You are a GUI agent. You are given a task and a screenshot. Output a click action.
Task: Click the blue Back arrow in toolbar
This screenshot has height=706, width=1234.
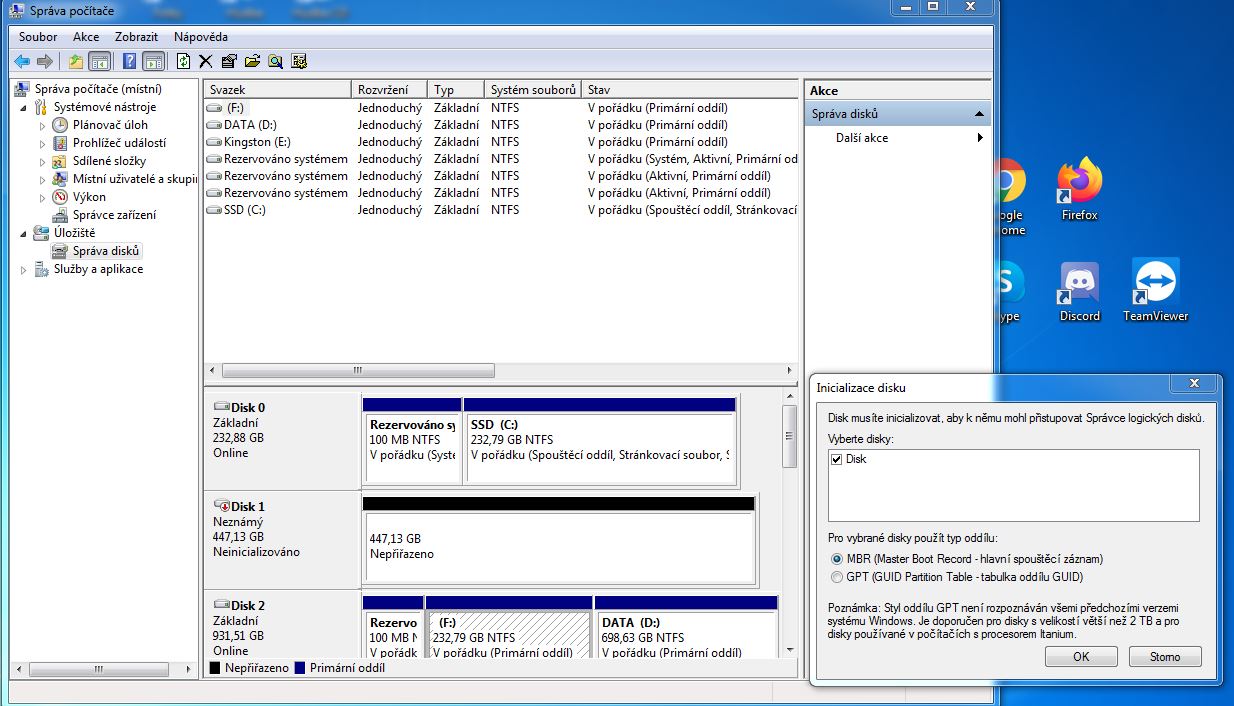21,62
